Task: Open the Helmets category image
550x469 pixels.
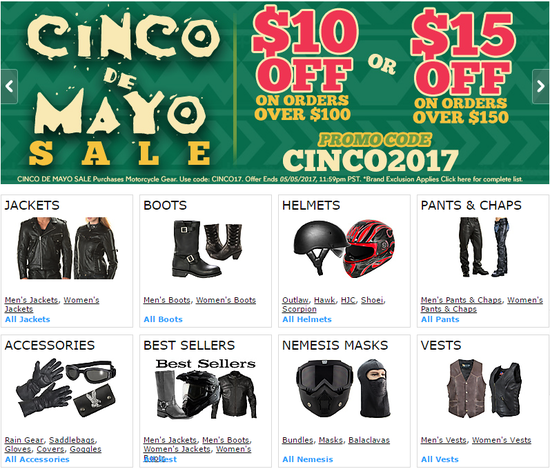Action: (344, 249)
